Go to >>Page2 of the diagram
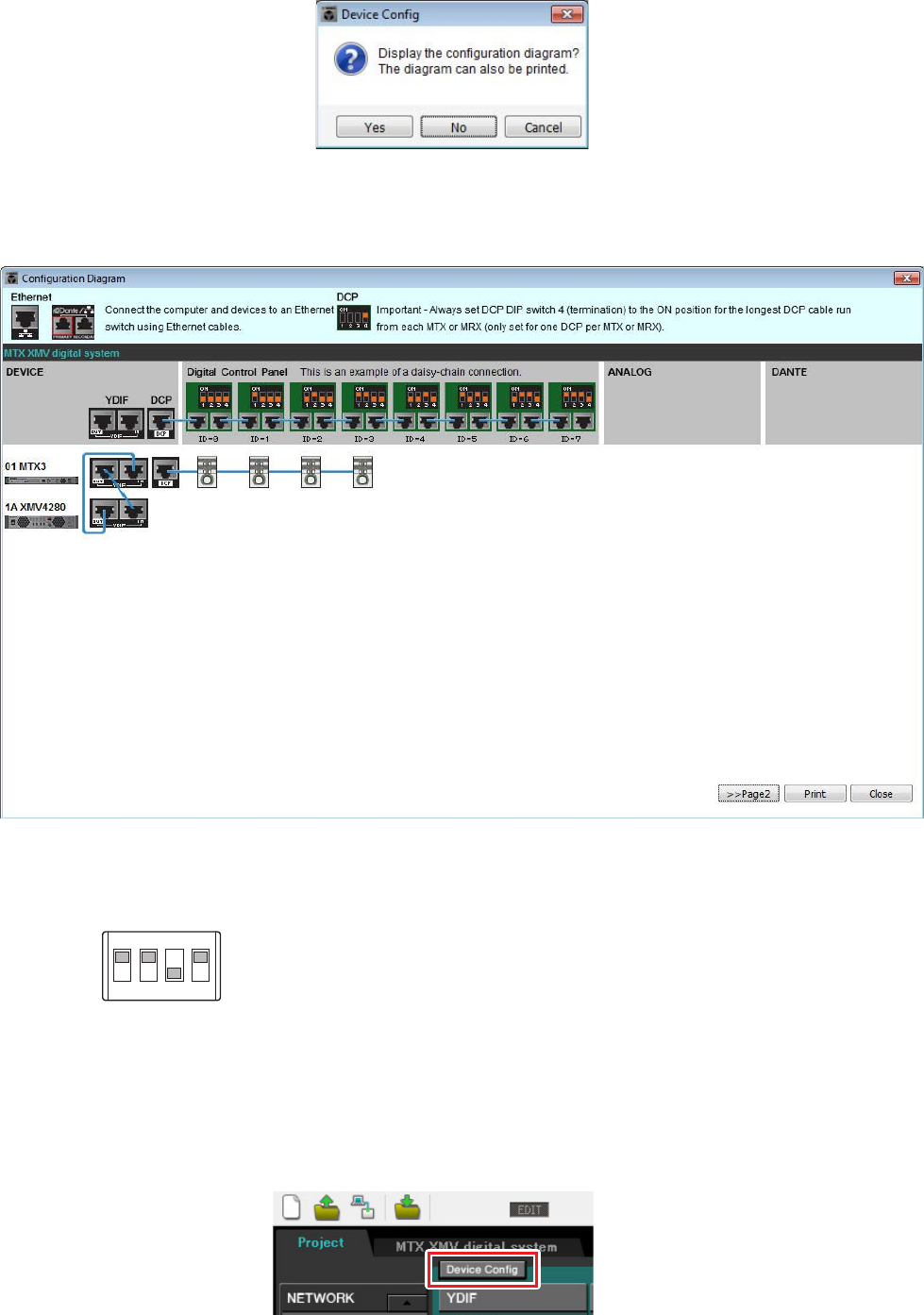The width and height of the screenshot is (924, 1315). (x=748, y=794)
